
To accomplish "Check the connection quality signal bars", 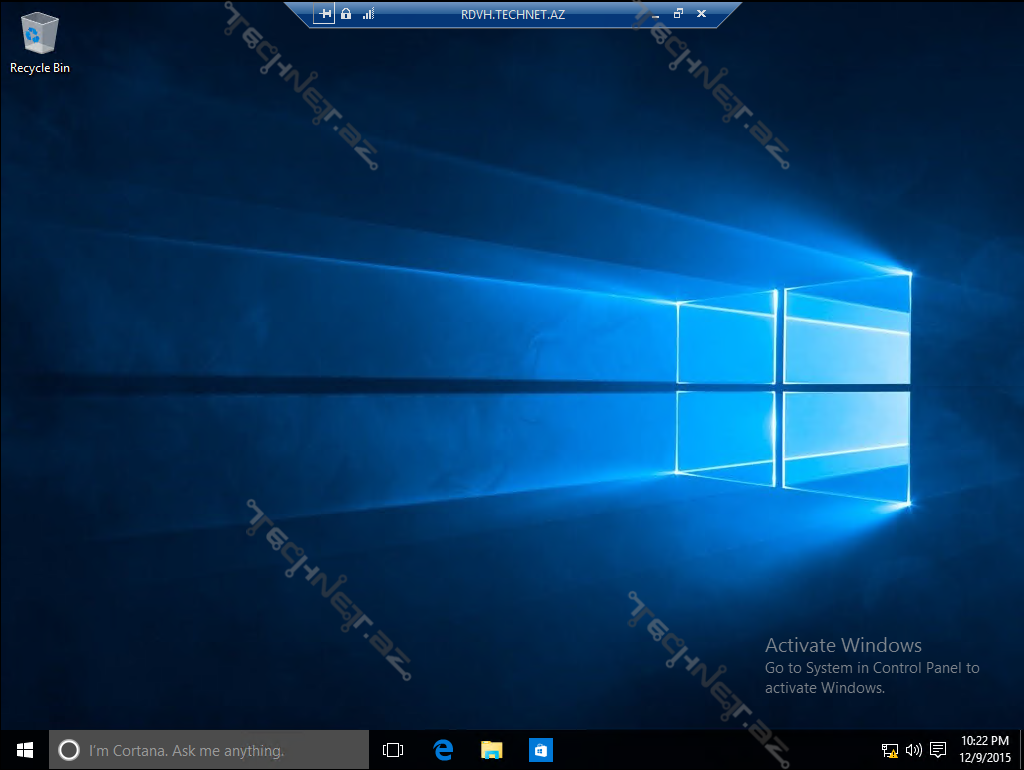I will pos(368,14).
